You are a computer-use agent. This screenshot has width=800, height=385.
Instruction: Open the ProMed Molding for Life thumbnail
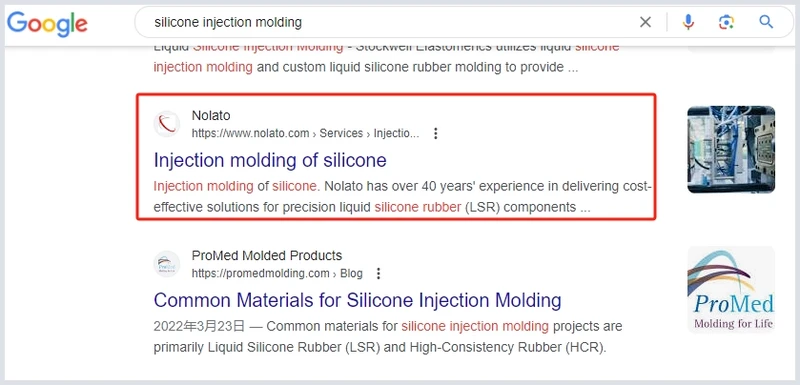pyautogui.click(x=731, y=290)
